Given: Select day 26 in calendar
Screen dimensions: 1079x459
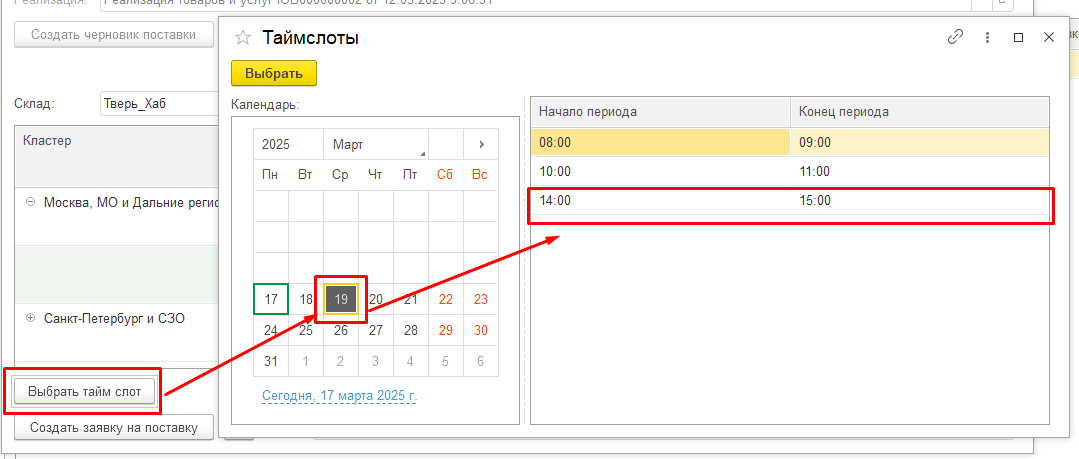Looking at the screenshot, I should (341, 330).
